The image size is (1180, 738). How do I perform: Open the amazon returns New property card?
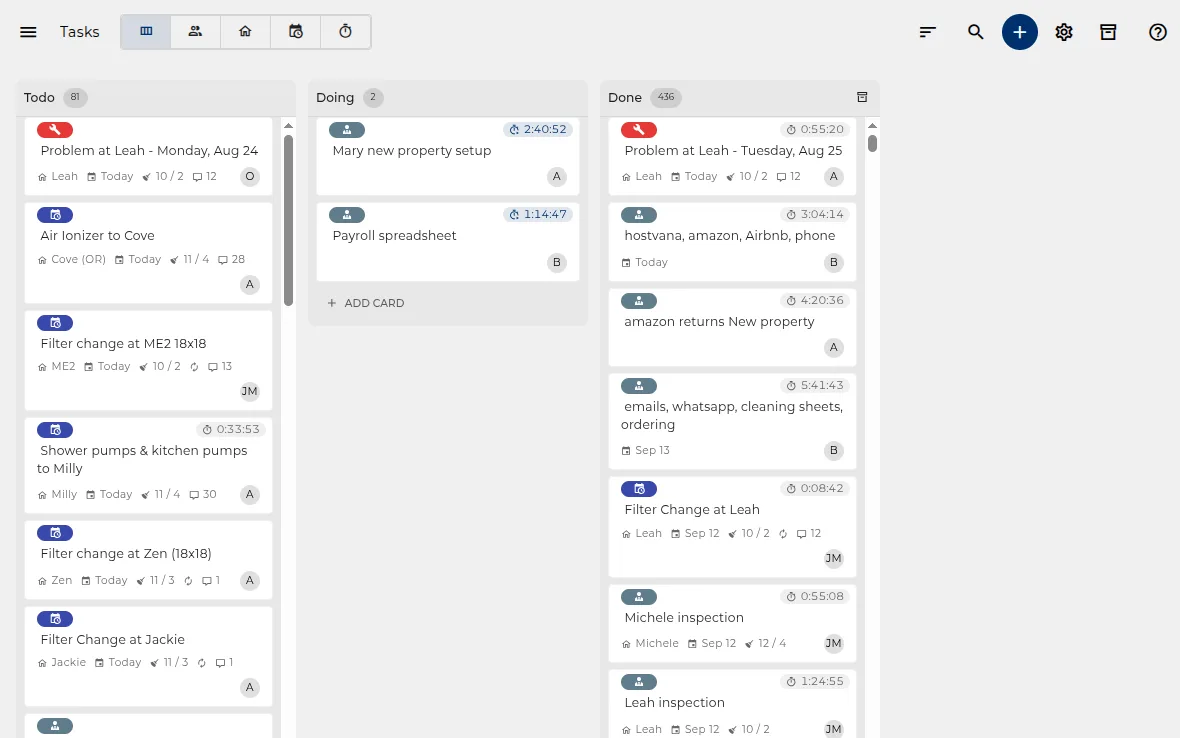tap(732, 327)
